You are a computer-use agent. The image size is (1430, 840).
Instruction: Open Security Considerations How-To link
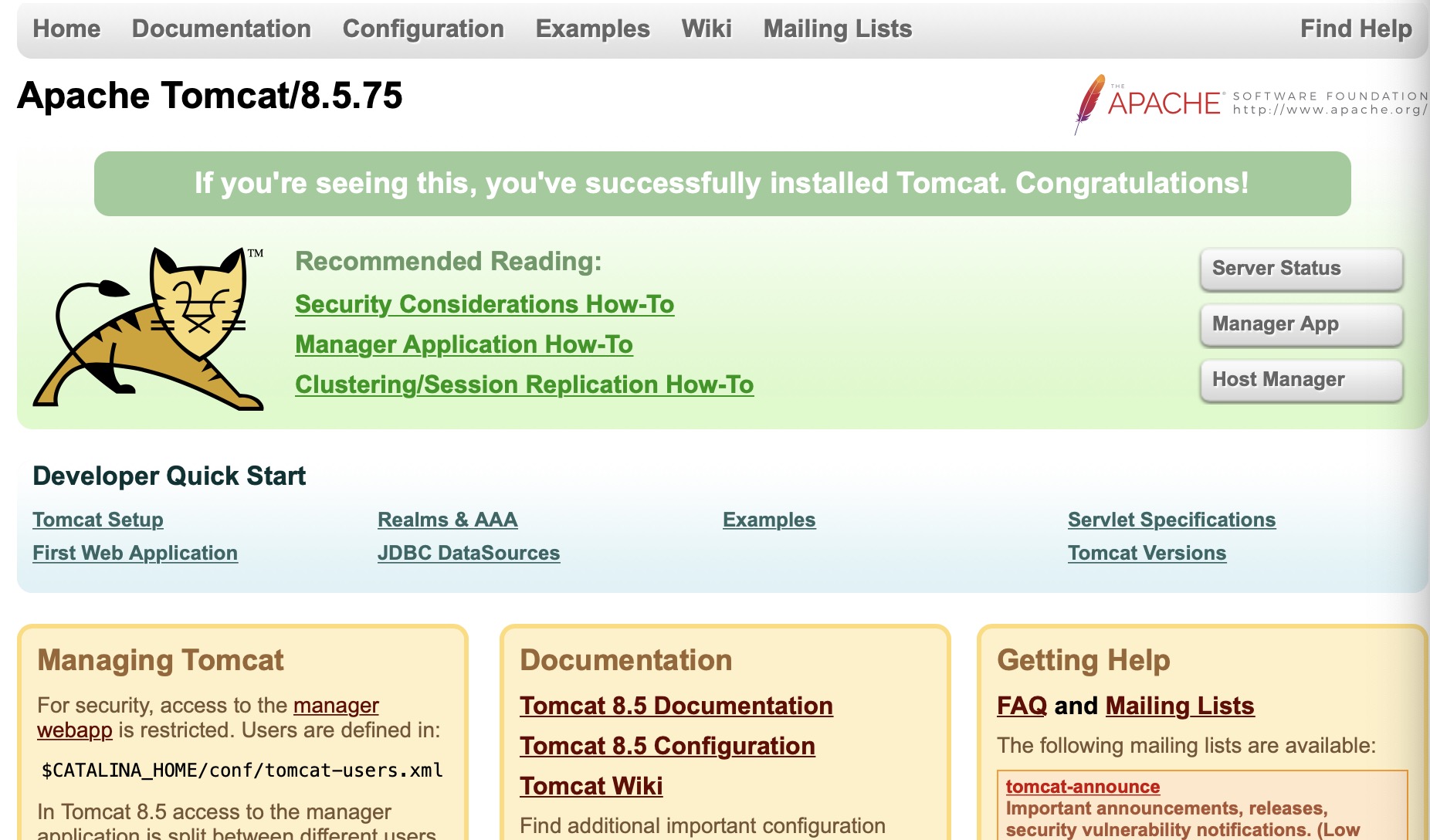[x=485, y=304]
